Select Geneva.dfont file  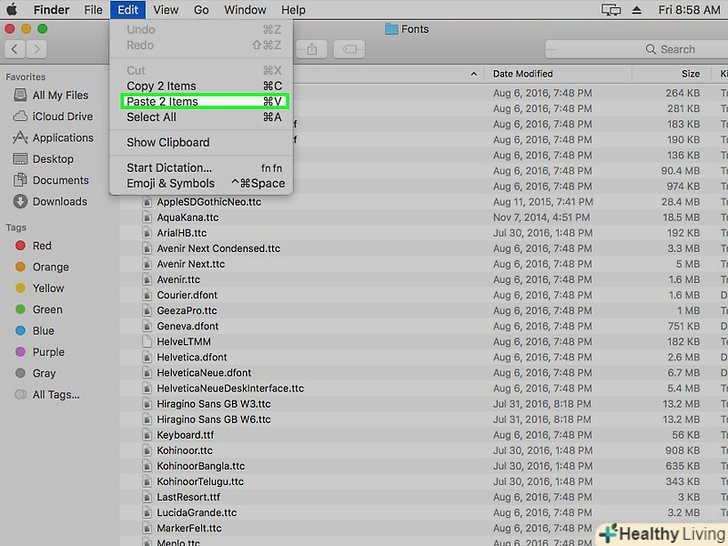188,326
